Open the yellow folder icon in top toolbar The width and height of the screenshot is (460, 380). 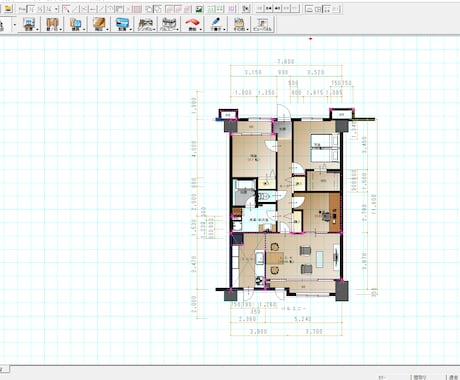[x=8, y=9]
